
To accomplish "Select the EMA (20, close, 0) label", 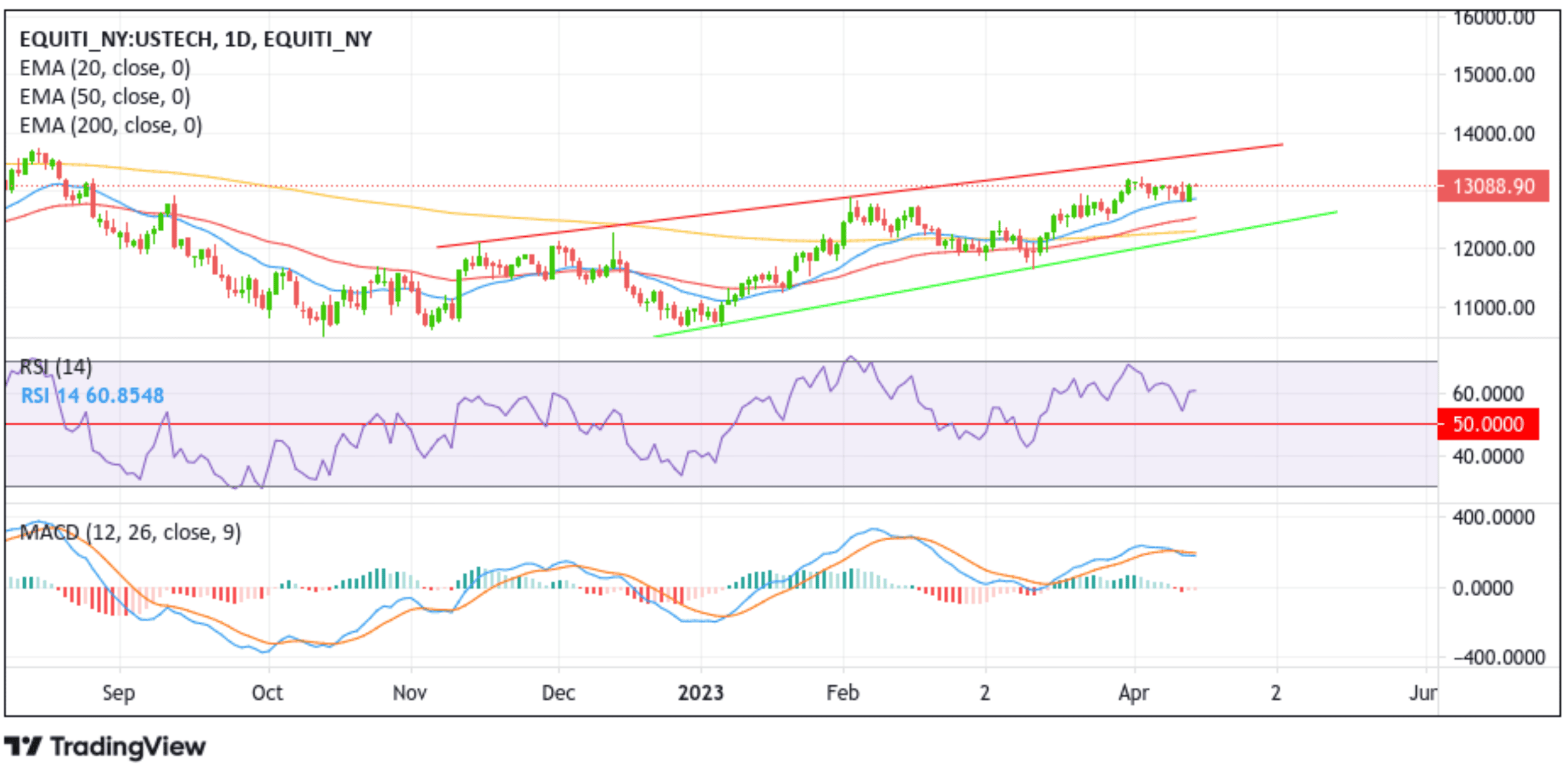I will (x=105, y=68).
